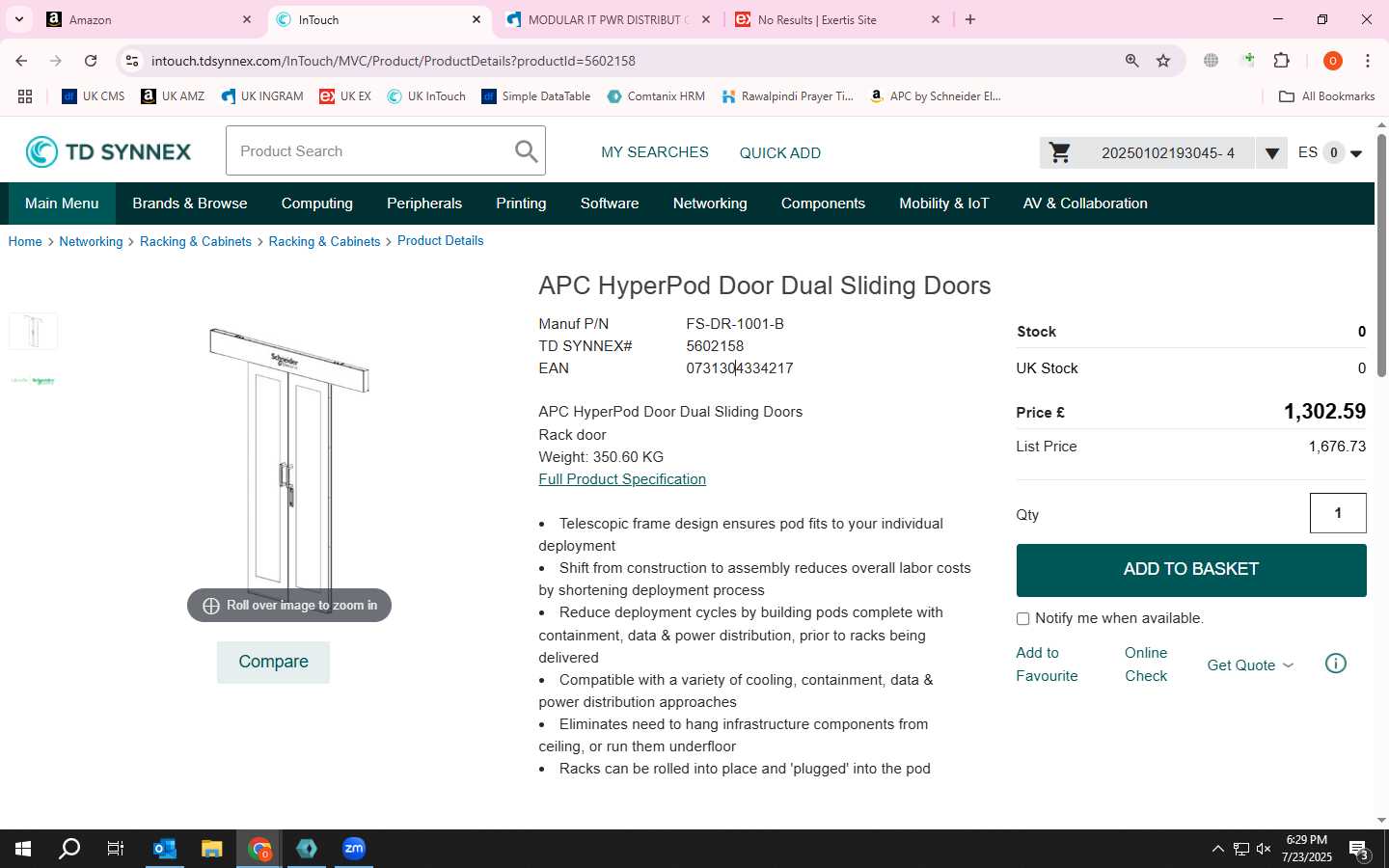The width and height of the screenshot is (1389, 868).
Task: Open the site information icon in address bar
Action: (132, 61)
